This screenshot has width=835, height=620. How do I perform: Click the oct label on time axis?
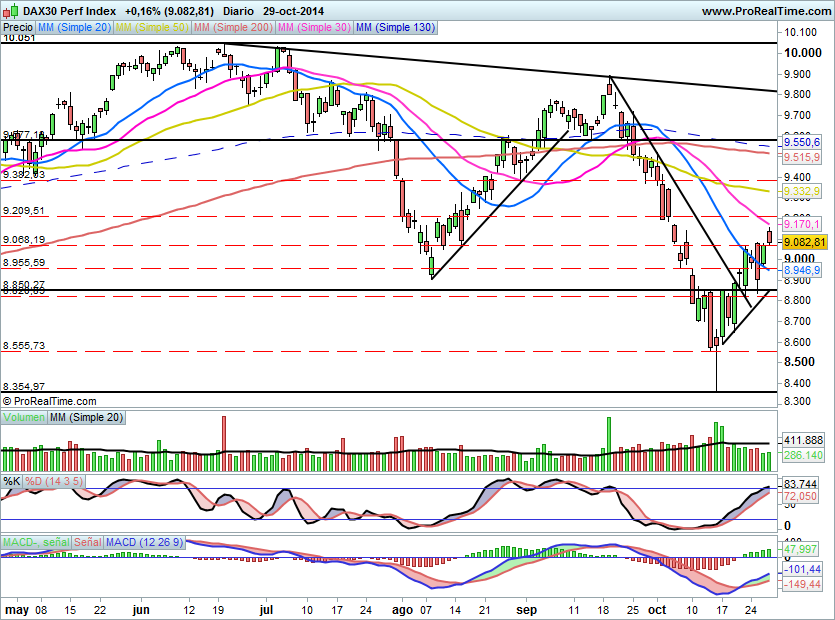[x=658, y=610]
